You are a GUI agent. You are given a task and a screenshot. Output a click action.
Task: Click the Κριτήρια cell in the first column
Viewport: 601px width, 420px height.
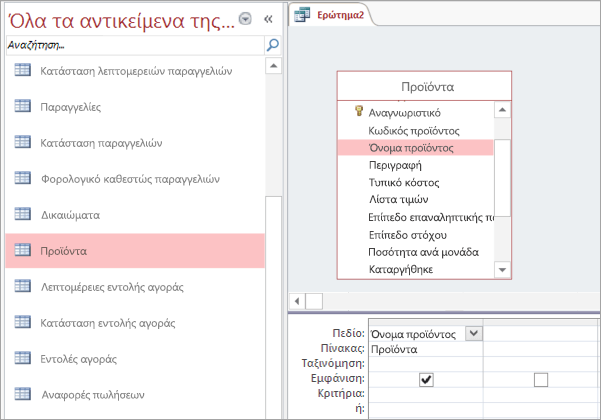[x=425, y=394]
